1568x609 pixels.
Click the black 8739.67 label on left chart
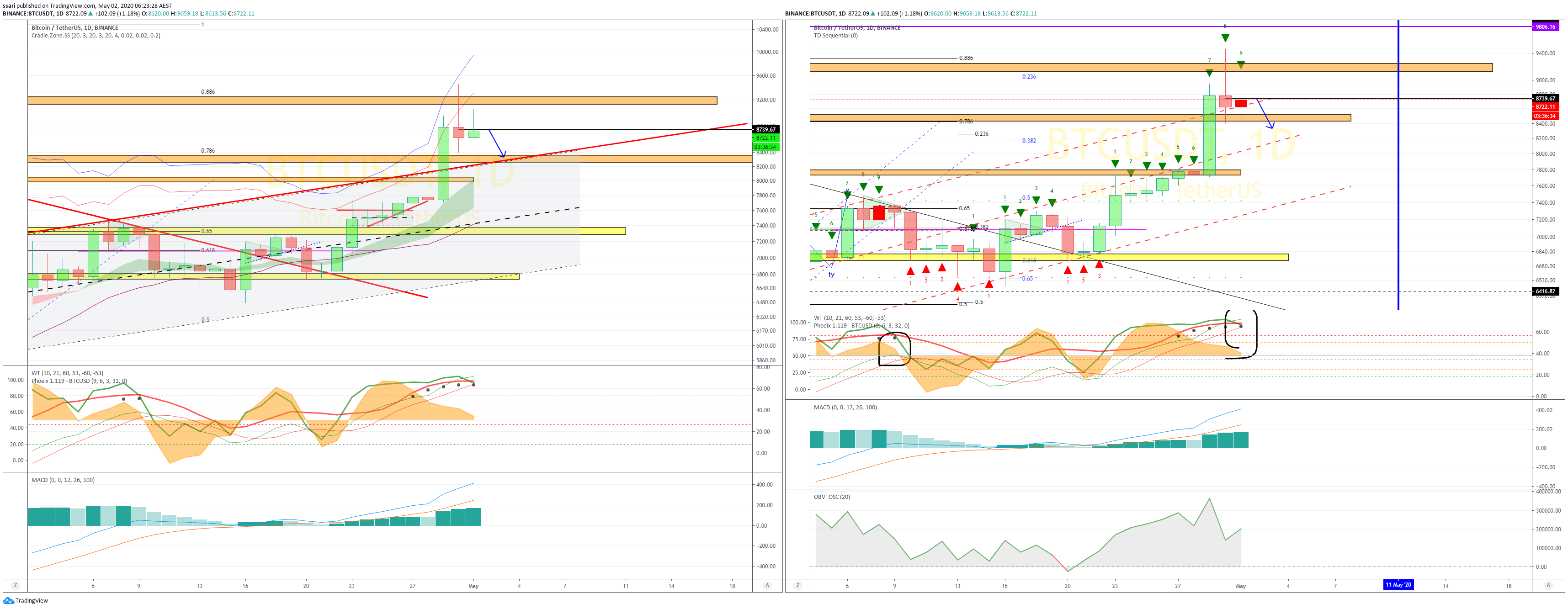(x=766, y=130)
